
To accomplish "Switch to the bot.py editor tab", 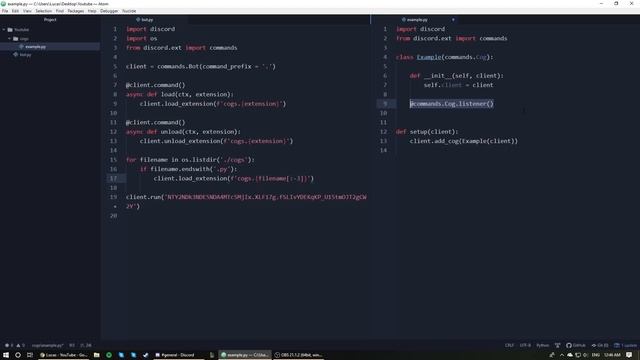I will (144, 20).
